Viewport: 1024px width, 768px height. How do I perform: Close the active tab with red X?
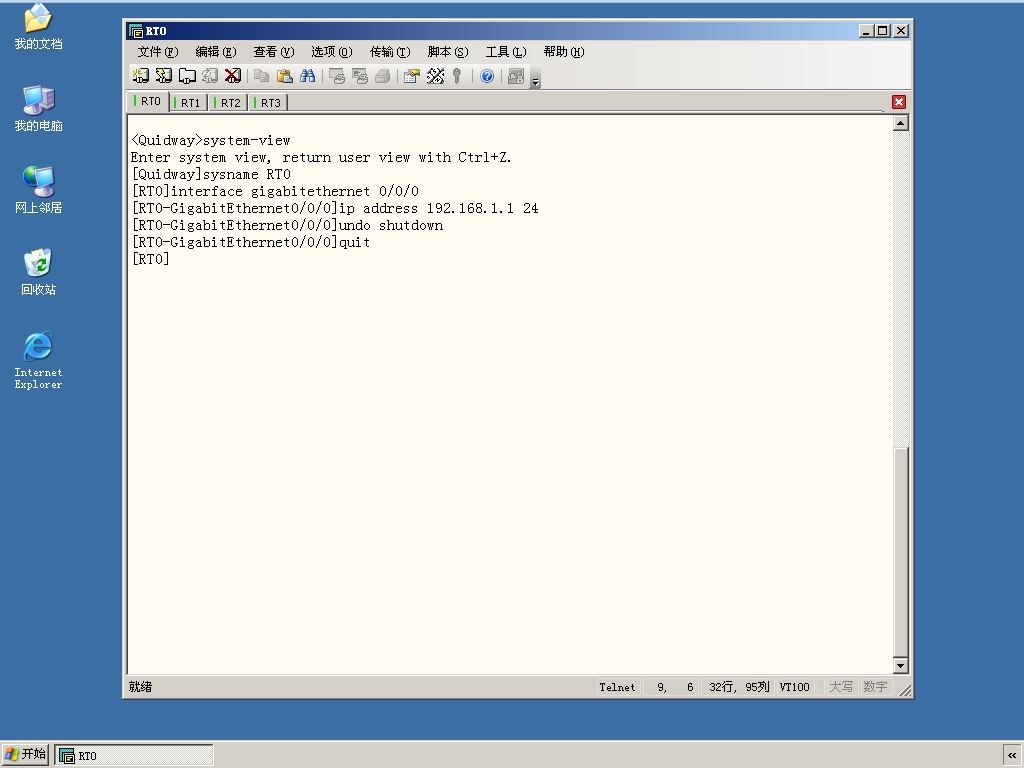[899, 102]
